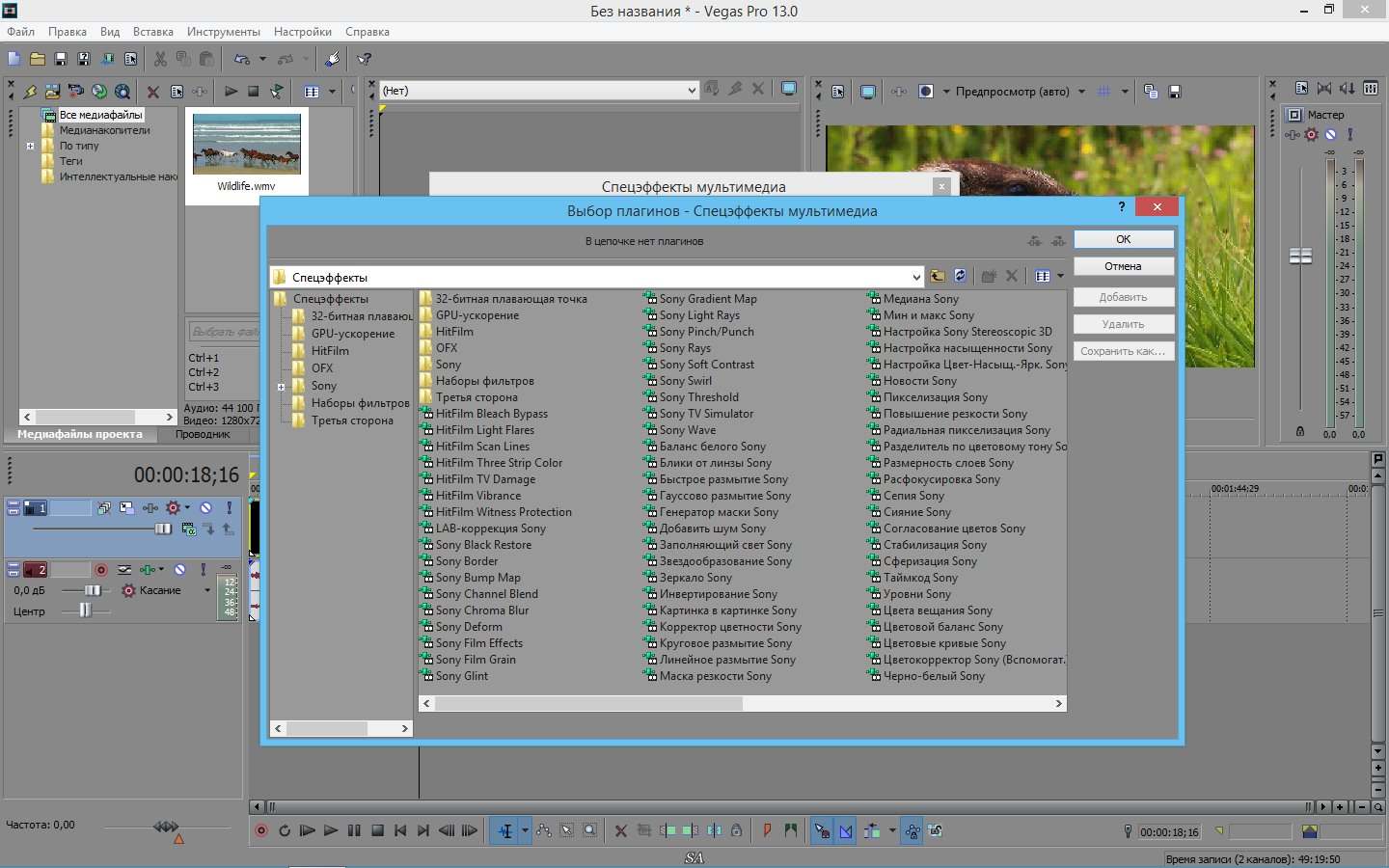This screenshot has width=1389, height=868.
Task: Start media preview play button in Project Media
Action: [x=231, y=92]
